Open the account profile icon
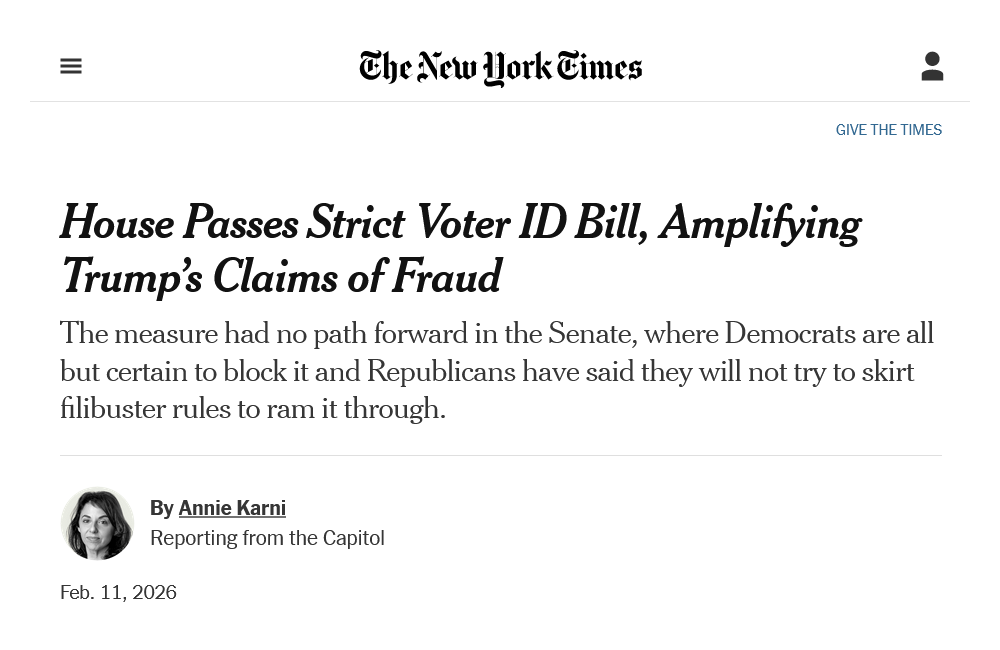The image size is (1000, 650). (x=932, y=67)
